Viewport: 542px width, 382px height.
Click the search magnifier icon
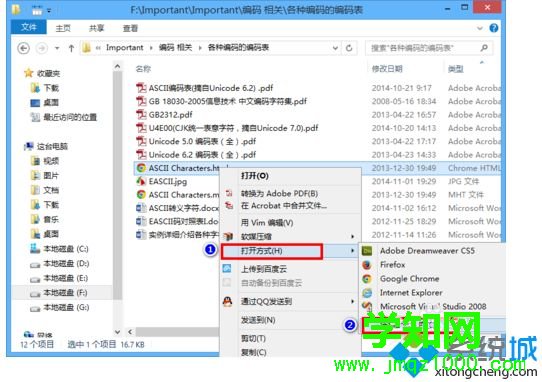click(484, 48)
